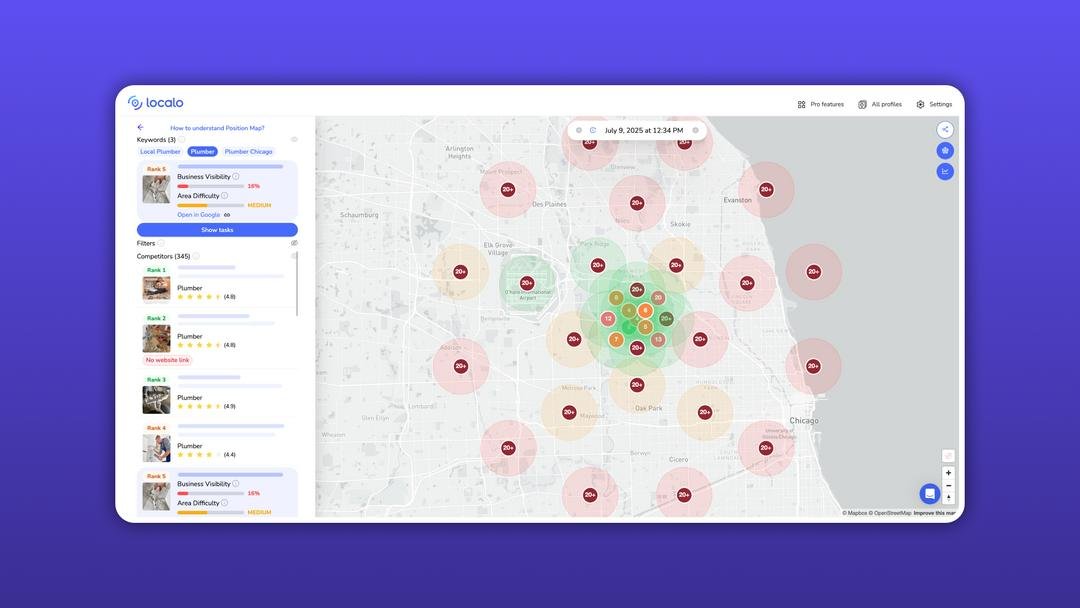The width and height of the screenshot is (1080, 608).
Task: Click the Mapbox attribution link
Action: [854, 513]
